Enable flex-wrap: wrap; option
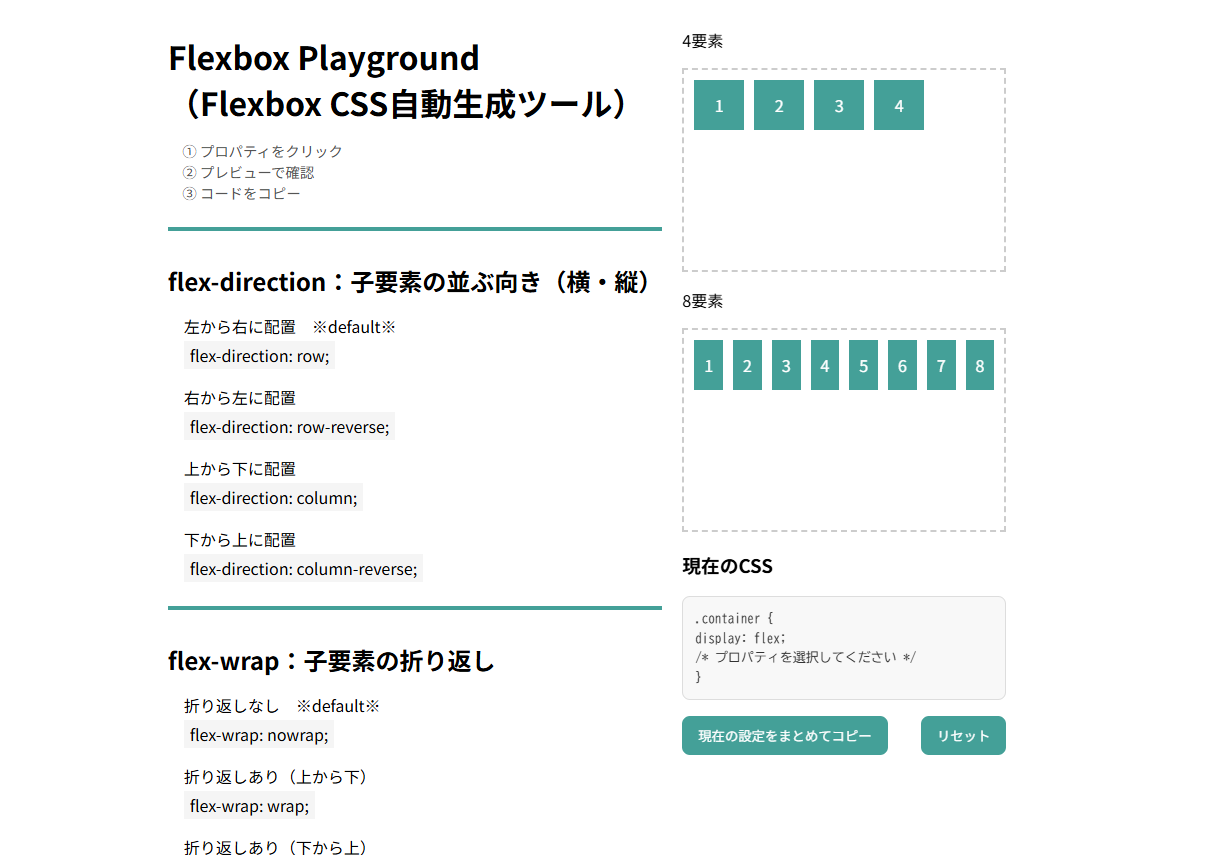Image resolution: width=1225 pixels, height=855 pixels. tap(249, 806)
